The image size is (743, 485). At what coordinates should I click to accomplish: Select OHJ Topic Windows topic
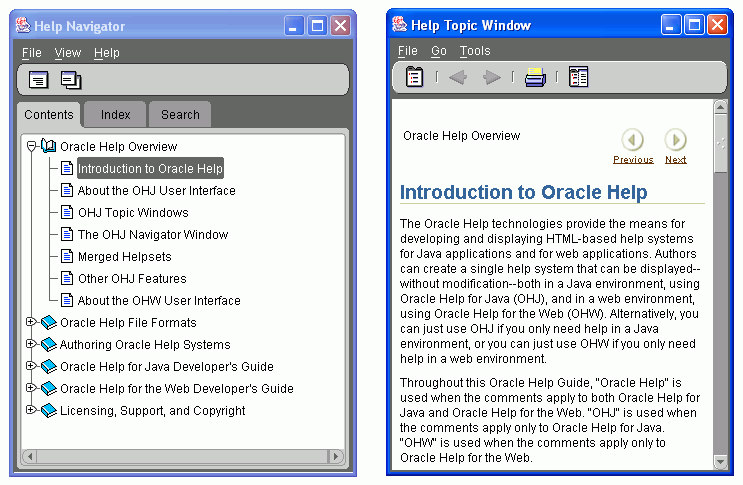click(133, 212)
